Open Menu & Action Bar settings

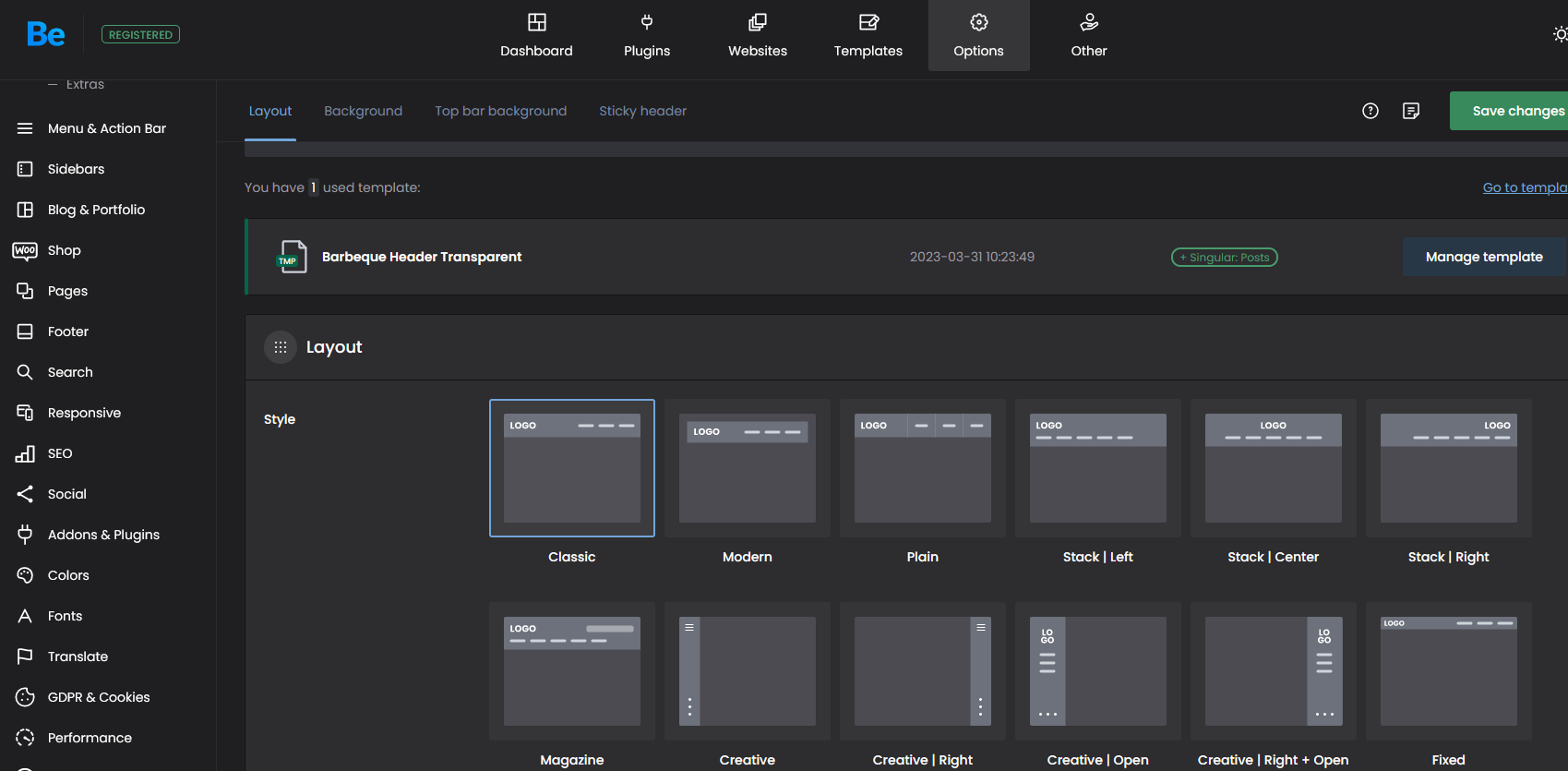(x=108, y=128)
